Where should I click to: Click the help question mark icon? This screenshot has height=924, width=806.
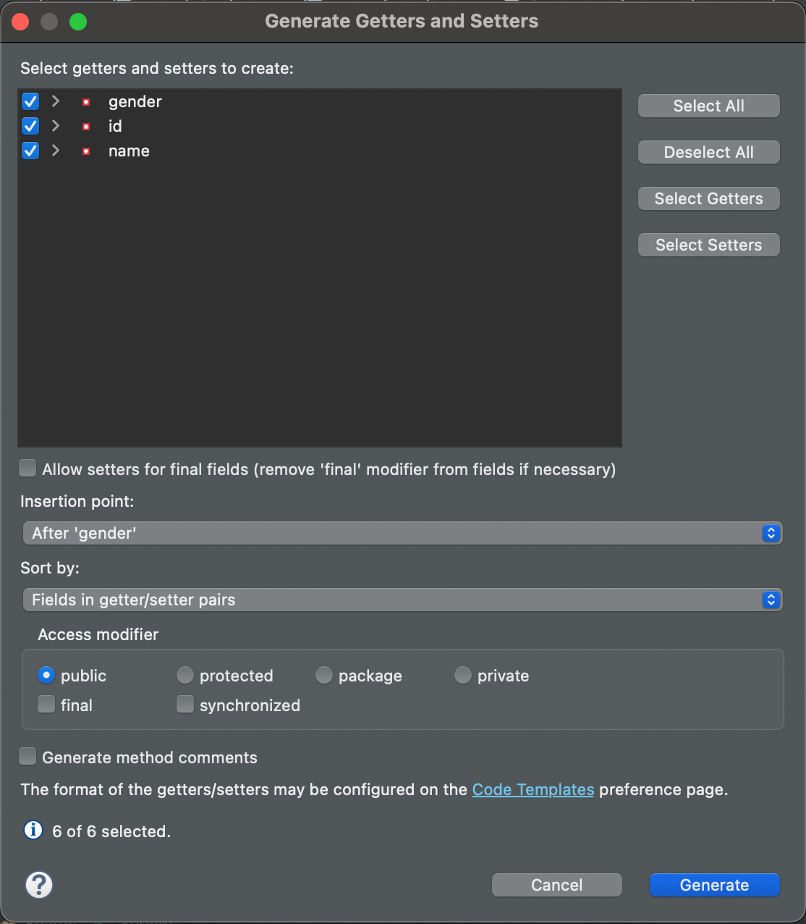pos(39,884)
